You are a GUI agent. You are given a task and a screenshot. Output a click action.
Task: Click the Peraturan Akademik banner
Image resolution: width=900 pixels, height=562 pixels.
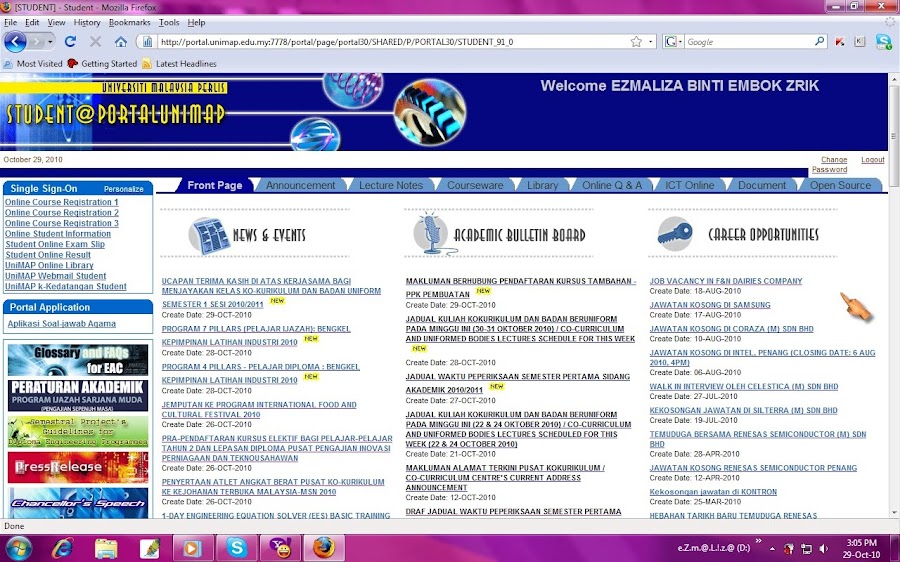pos(78,395)
